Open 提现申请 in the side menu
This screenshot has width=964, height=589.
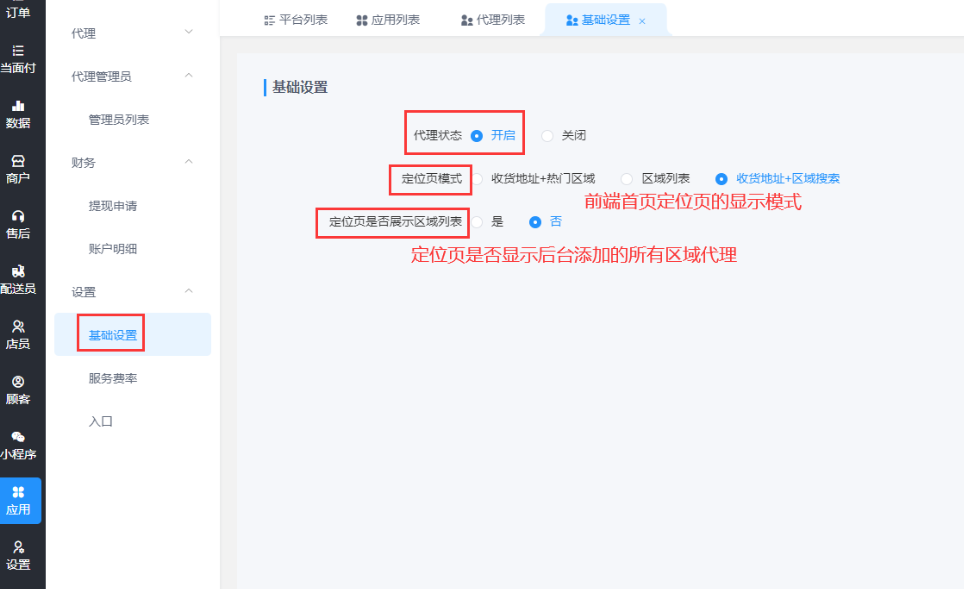pyautogui.click(x=113, y=206)
